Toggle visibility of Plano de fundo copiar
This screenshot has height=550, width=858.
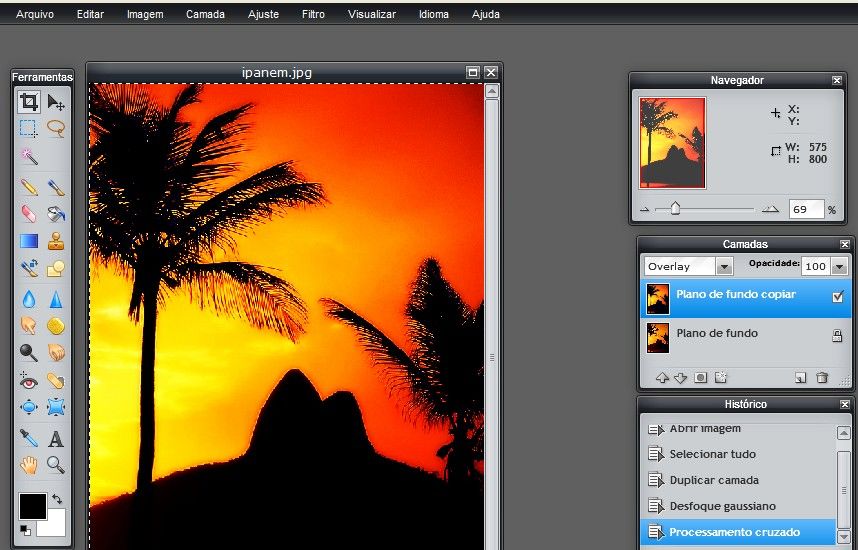pos(838,296)
